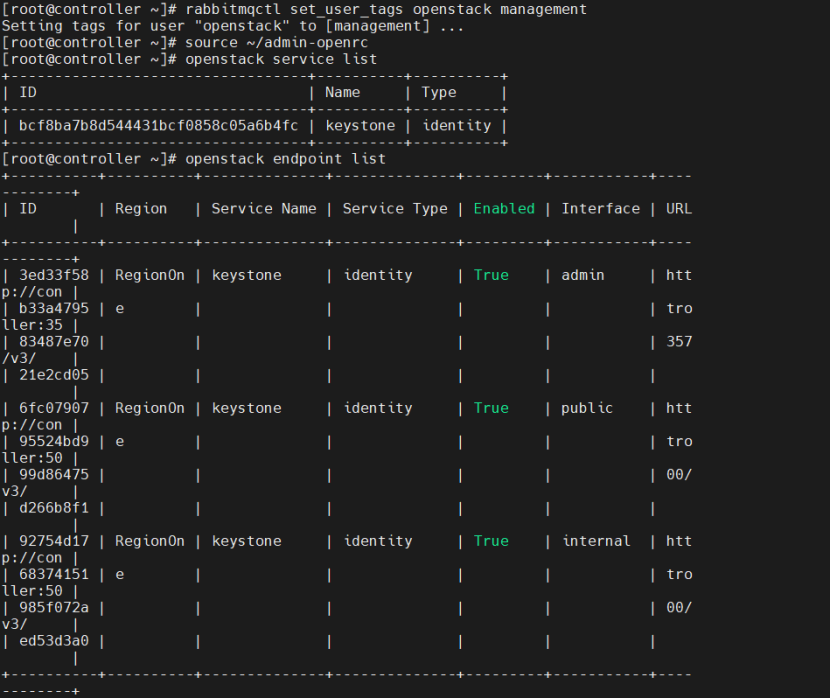
Task: Select endpoint ID fragment 3ed33f58
Action: (x=54, y=275)
